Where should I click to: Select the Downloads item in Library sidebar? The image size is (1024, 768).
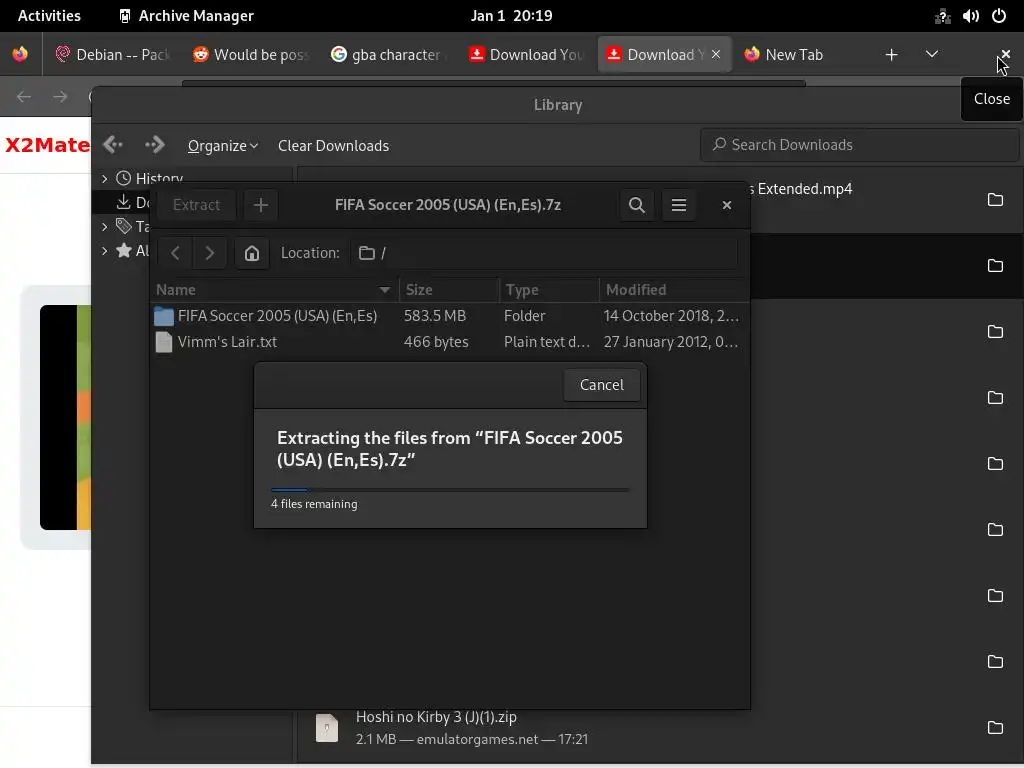point(133,202)
